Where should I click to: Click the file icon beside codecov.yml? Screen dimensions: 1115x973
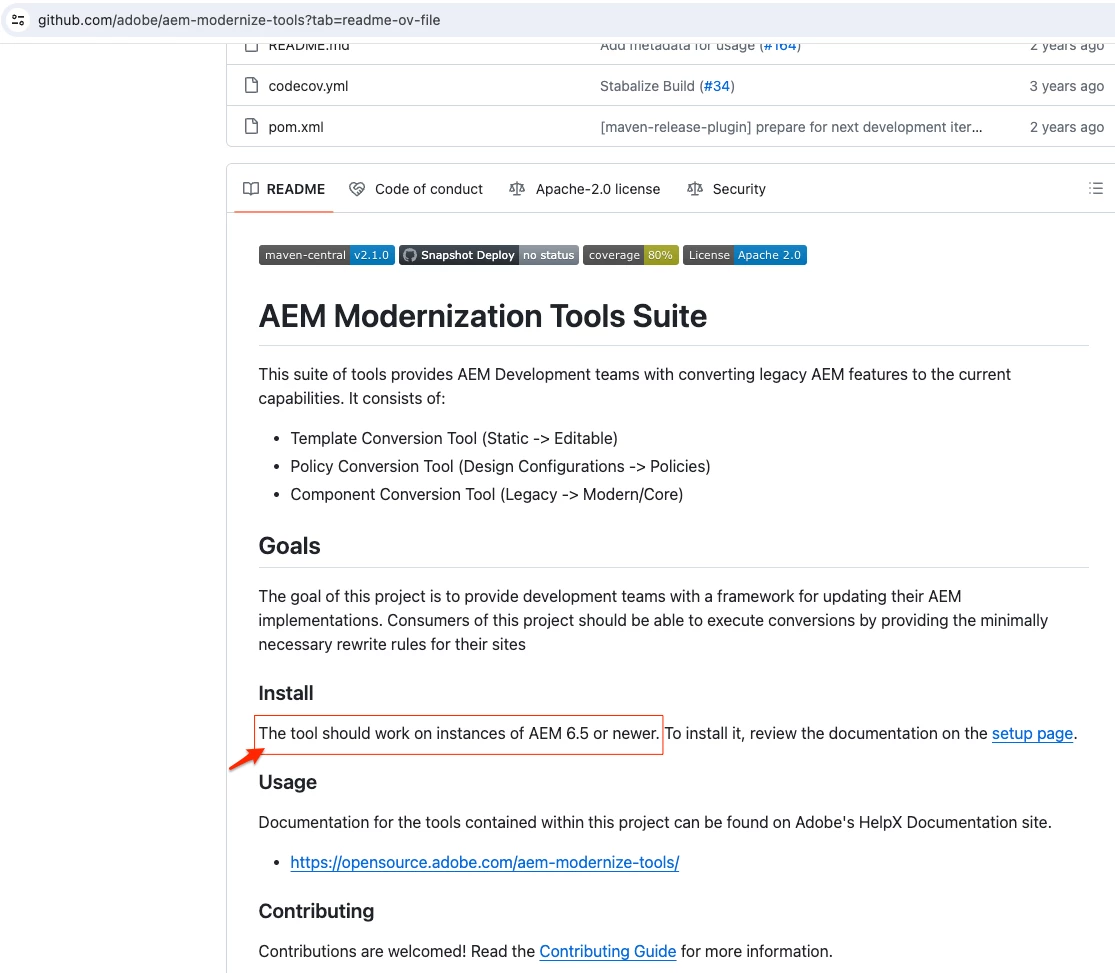click(x=251, y=85)
